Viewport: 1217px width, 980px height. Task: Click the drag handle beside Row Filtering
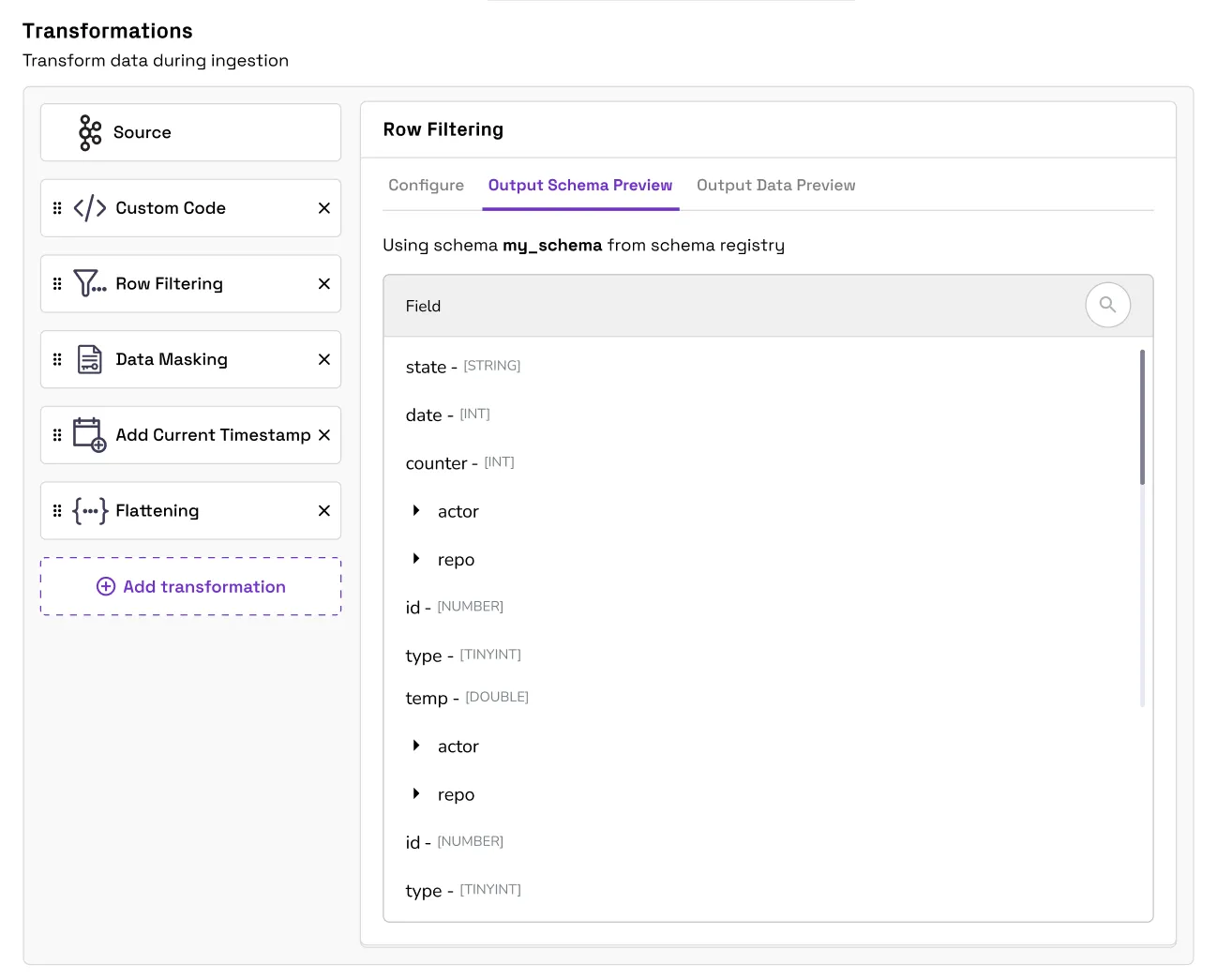click(57, 283)
